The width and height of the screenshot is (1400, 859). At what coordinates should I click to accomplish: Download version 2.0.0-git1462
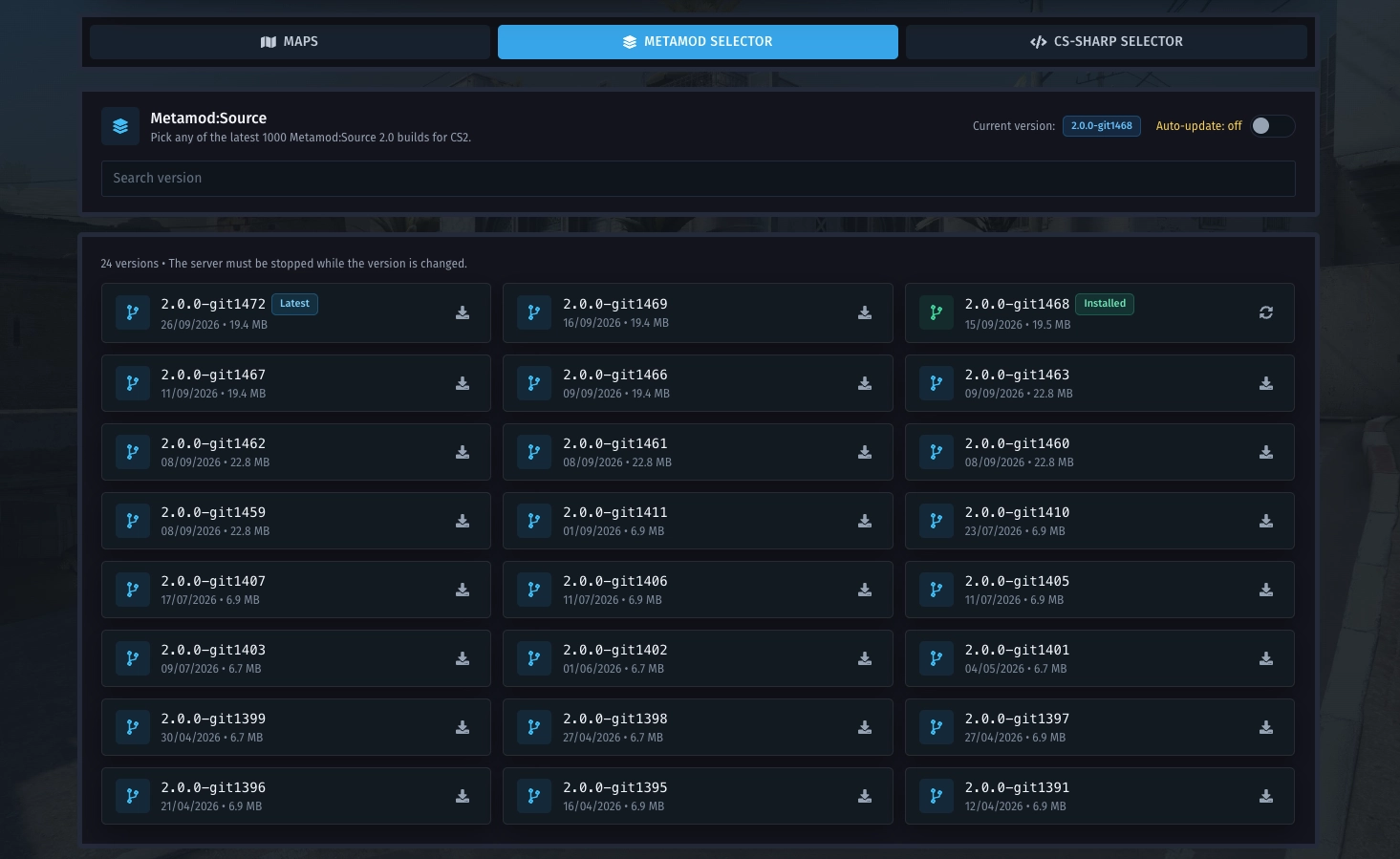click(463, 452)
